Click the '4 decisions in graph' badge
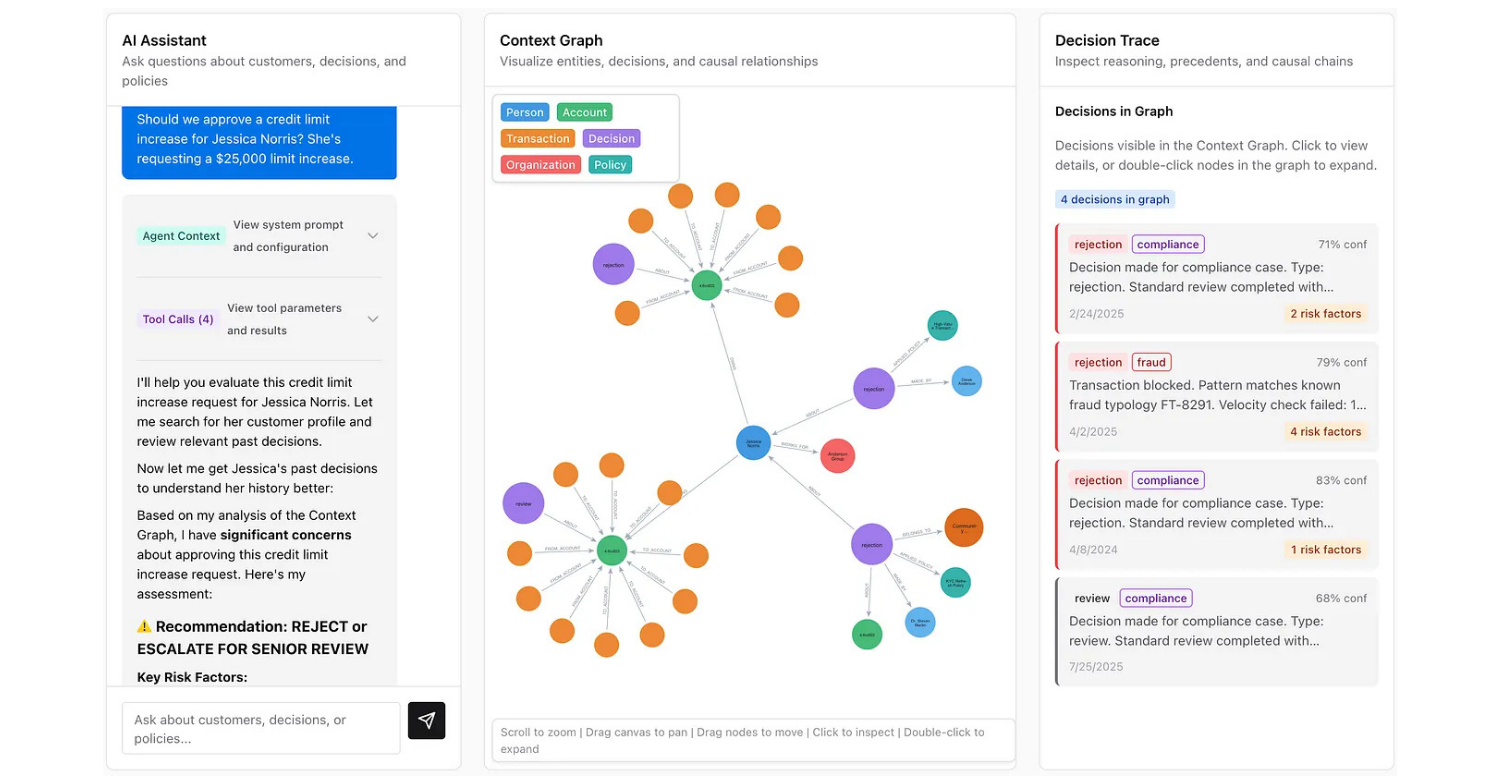Screen dimensions: 1500x784 click(x=1115, y=199)
